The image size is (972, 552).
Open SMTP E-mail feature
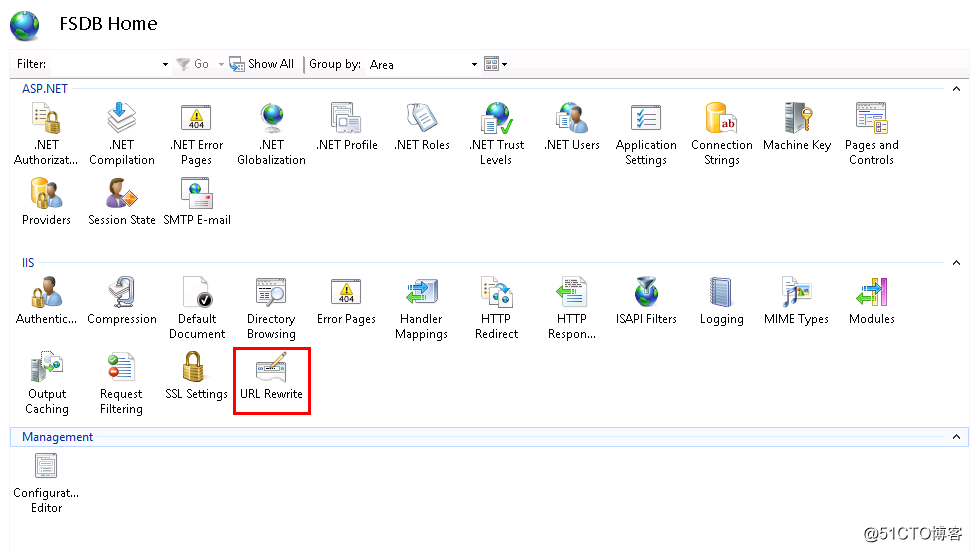pos(197,202)
